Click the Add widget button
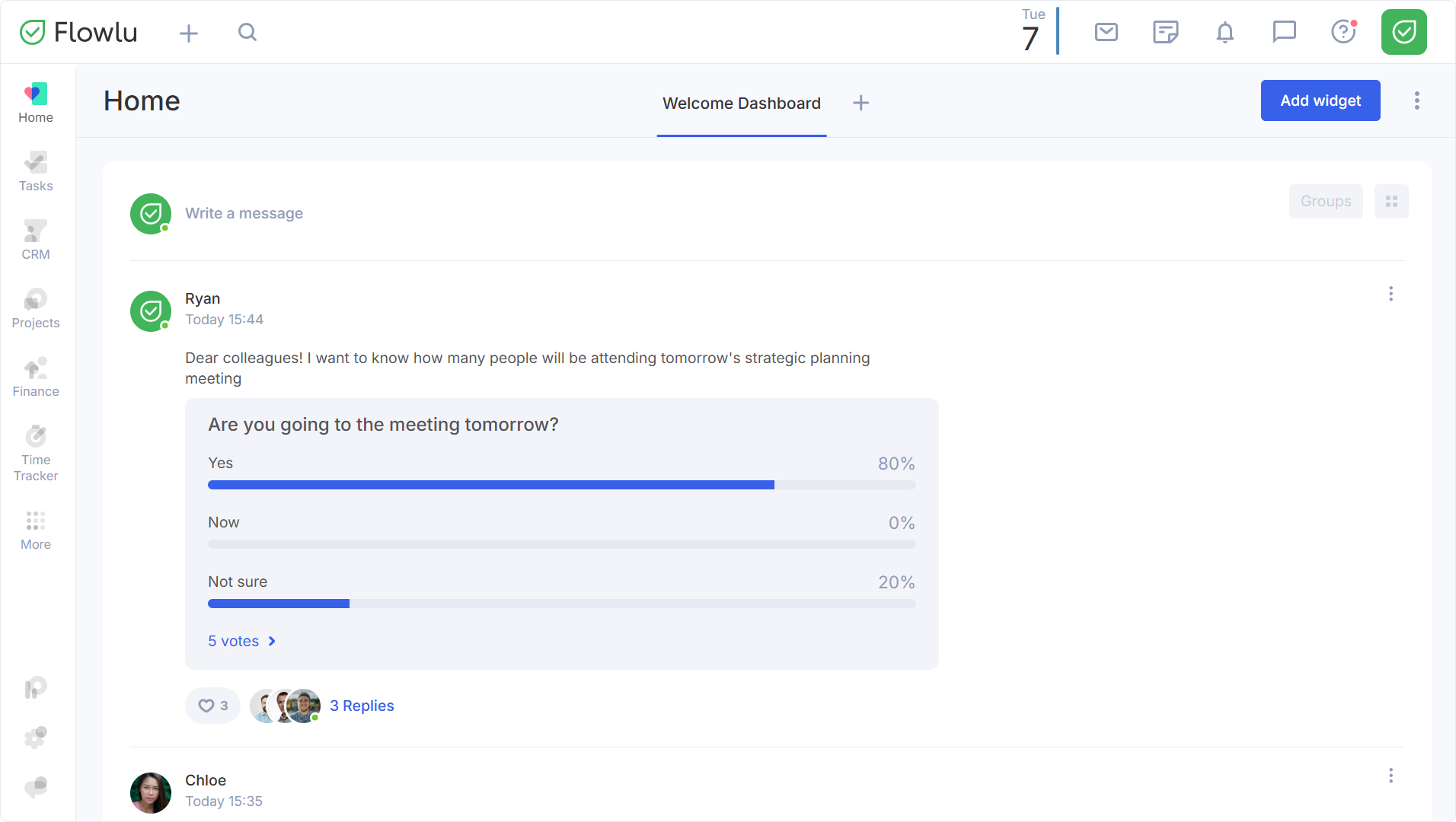1456x822 pixels. pos(1320,100)
